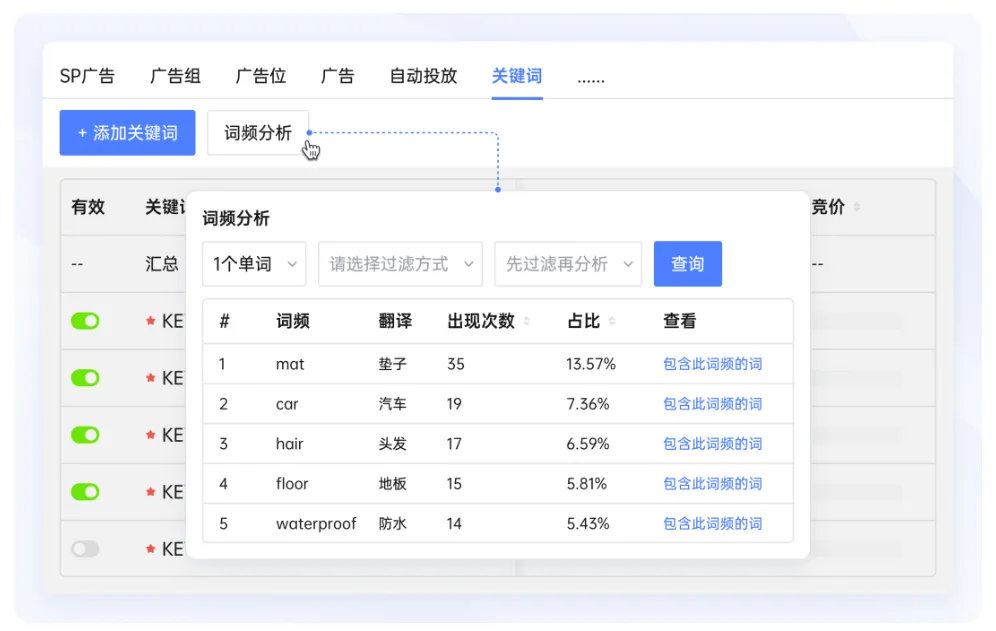Open the 请选择过滤方式 dropdown
Viewport: 996px width, 631px height.
[400, 264]
